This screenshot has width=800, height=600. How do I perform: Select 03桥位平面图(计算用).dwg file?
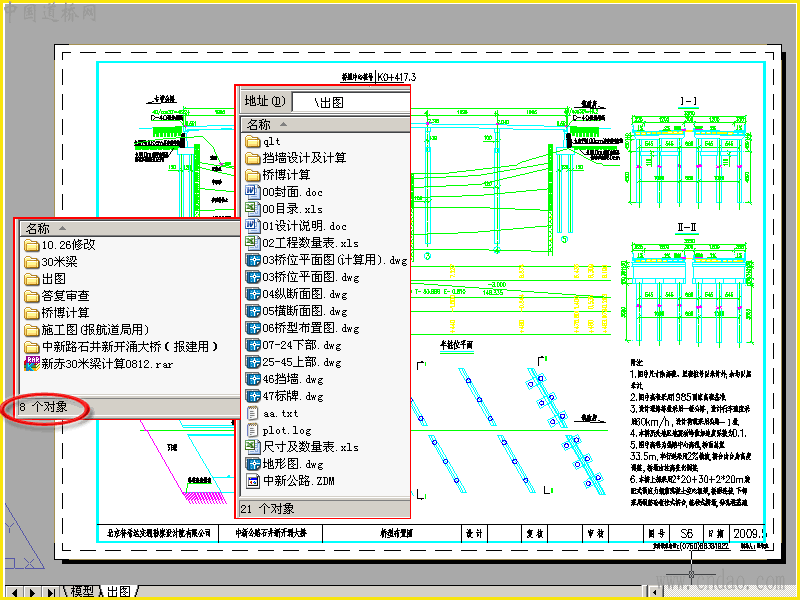point(327,260)
